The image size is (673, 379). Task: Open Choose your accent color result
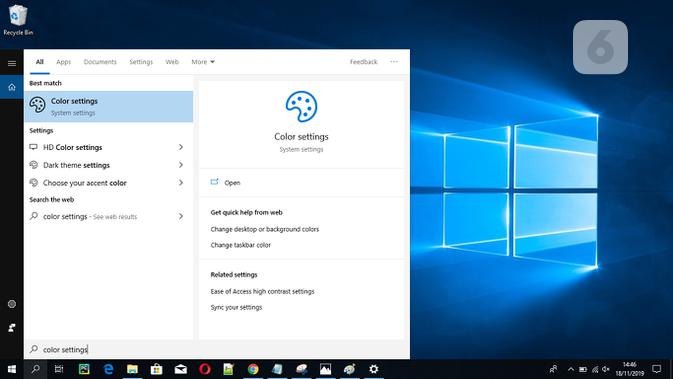[109, 183]
